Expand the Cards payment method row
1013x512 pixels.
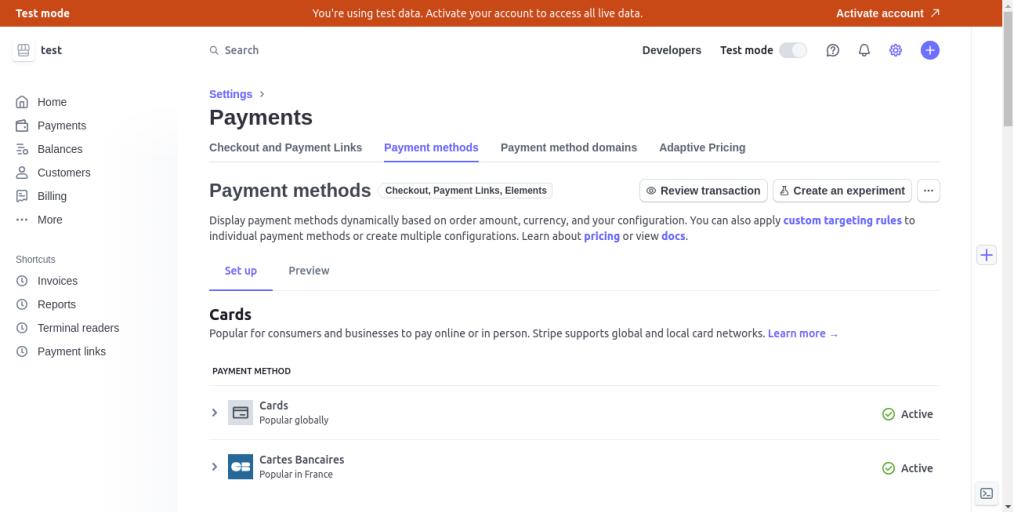pos(214,413)
